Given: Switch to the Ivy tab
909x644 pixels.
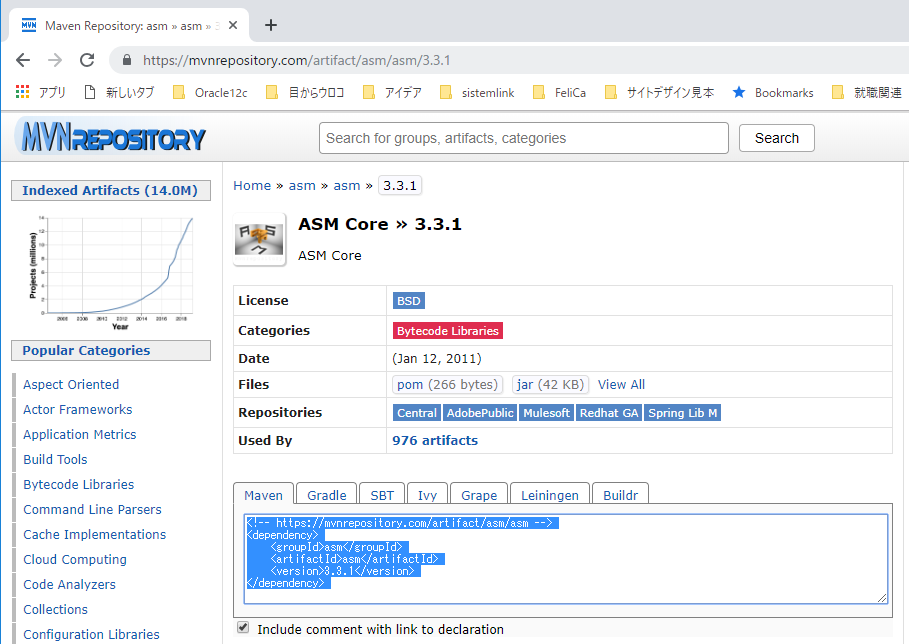Looking at the screenshot, I should pyautogui.click(x=427, y=495).
